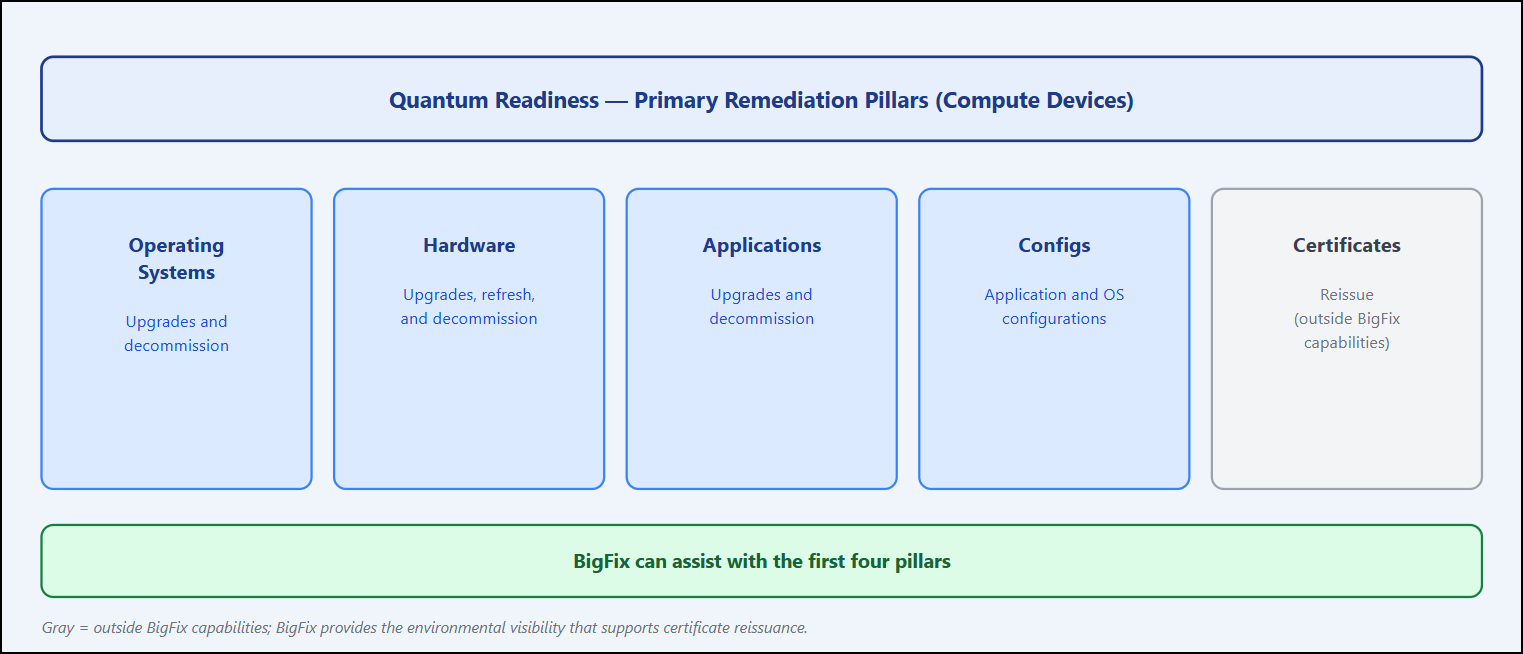Click the gray legend footnote text
This screenshot has height=654, width=1523.
(424, 628)
